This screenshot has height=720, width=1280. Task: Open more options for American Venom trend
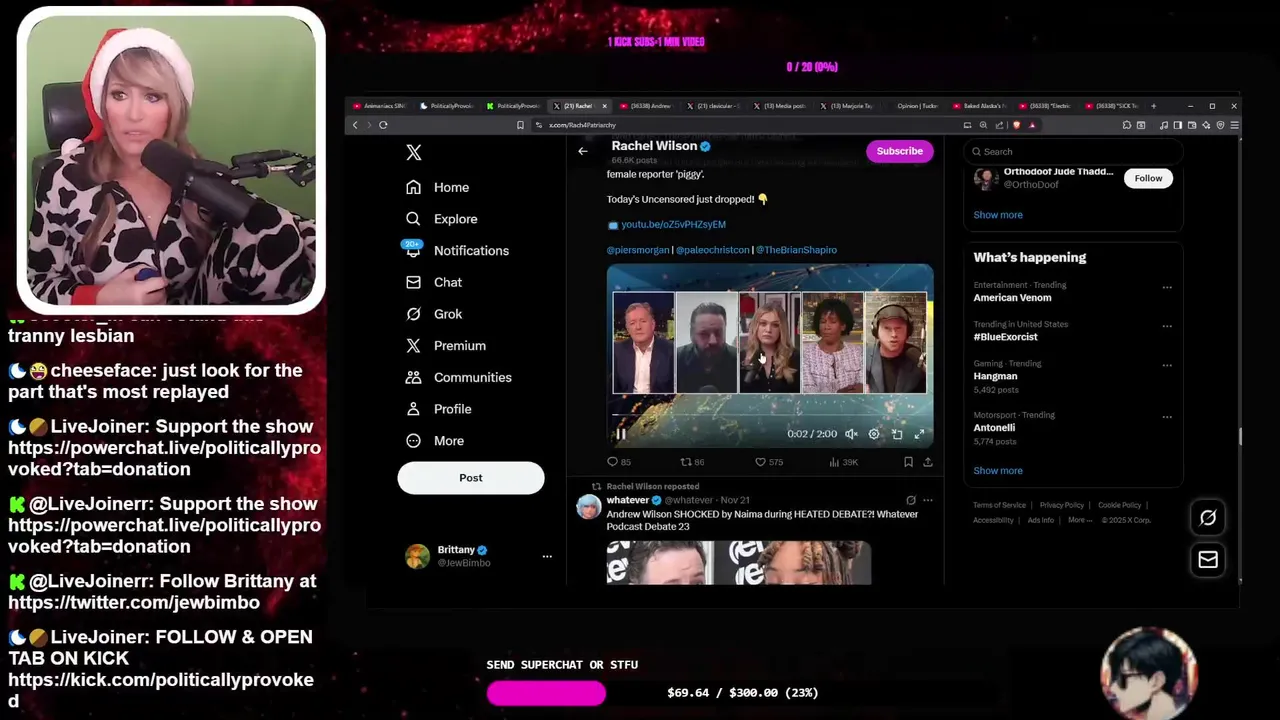tap(1167, 287)
